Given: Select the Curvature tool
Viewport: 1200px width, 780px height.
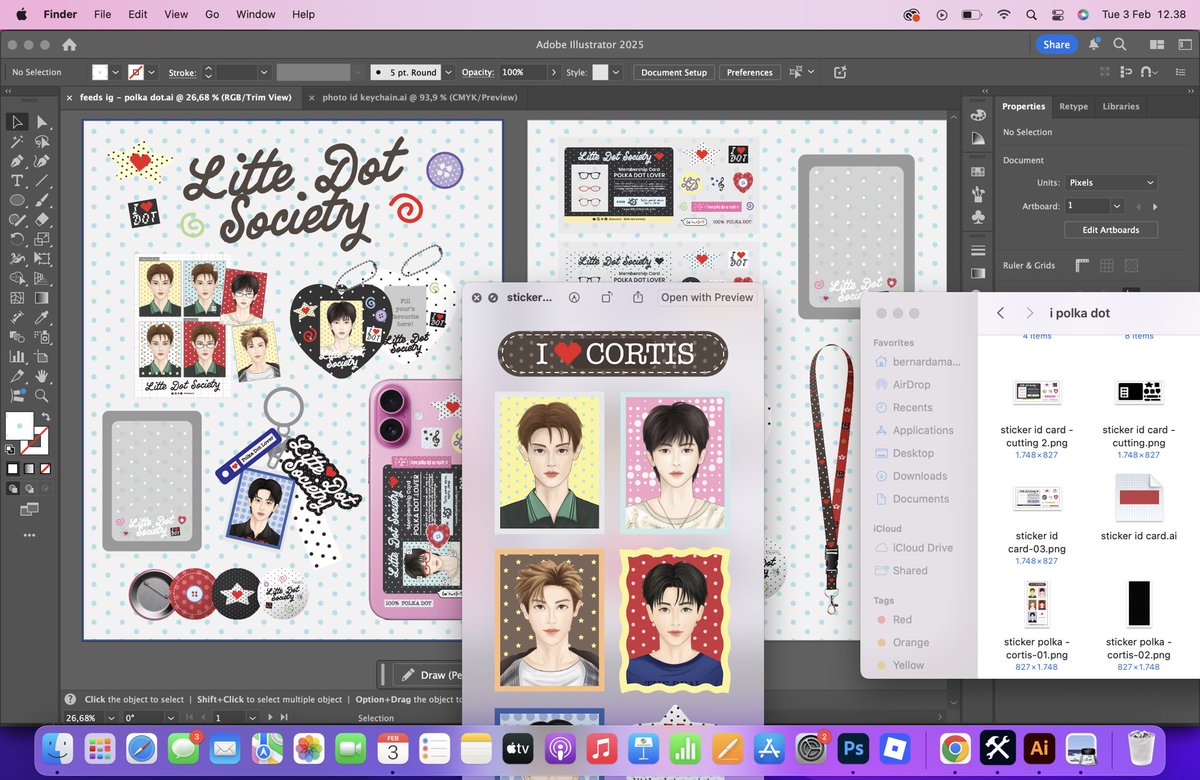Looking at the screenshot, I should (x=42, y=161).
